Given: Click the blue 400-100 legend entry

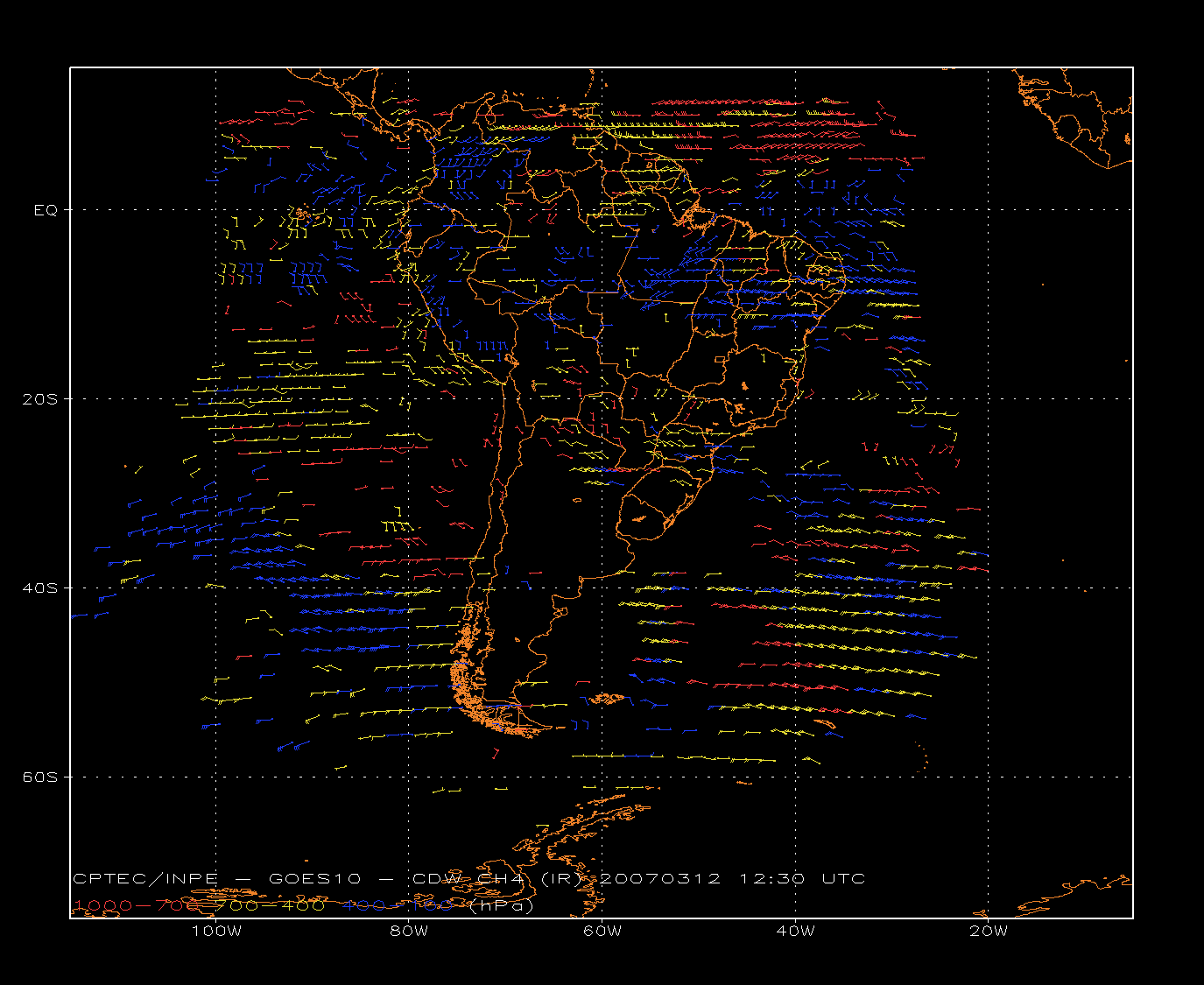Looking at the screenshot, I should point(398,905).
